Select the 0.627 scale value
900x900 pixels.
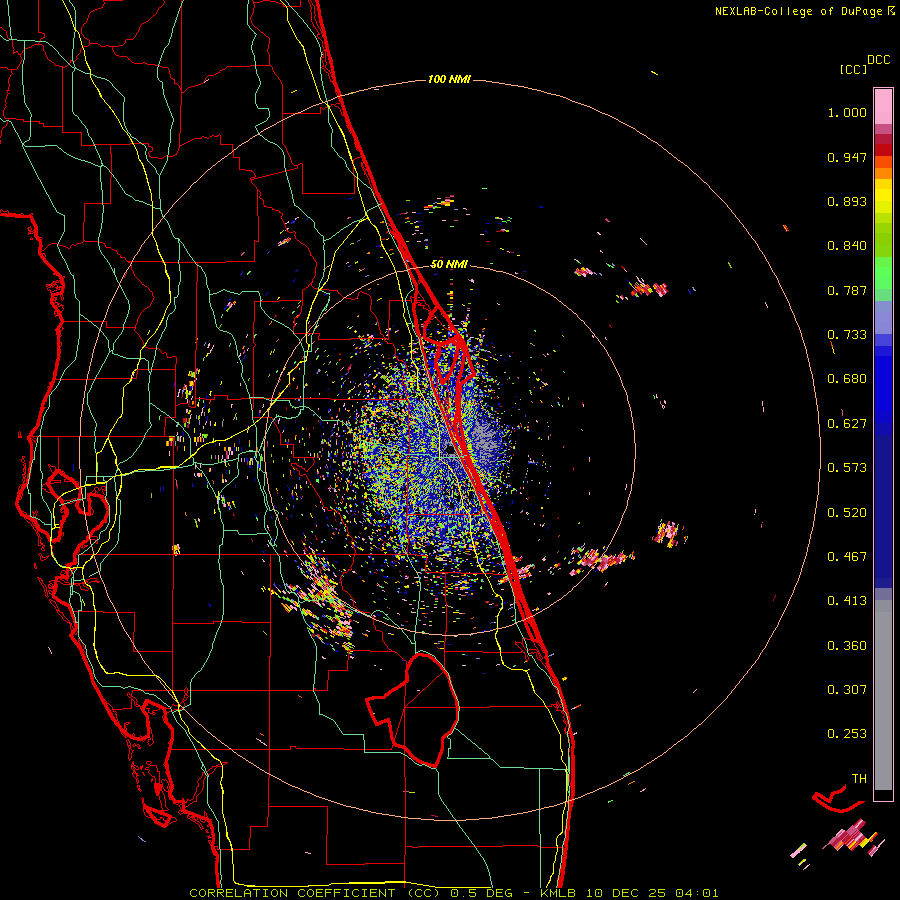[847, 424]
